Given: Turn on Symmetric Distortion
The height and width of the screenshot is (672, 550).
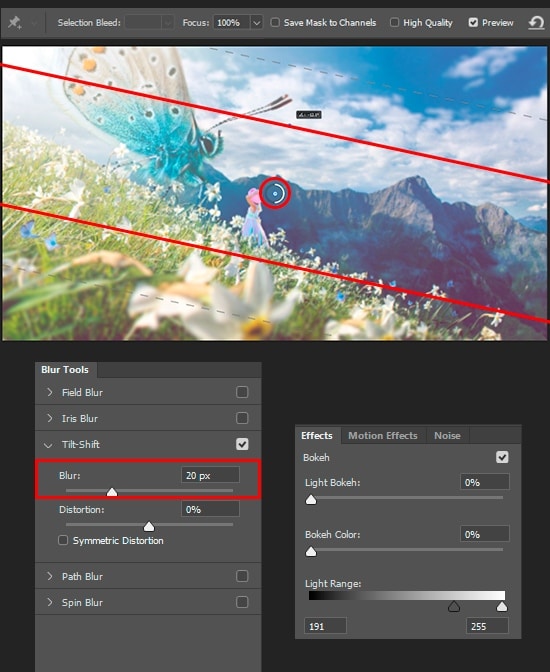Looking at the screenshot, I should pyautogui.click(x=63, y=540).
